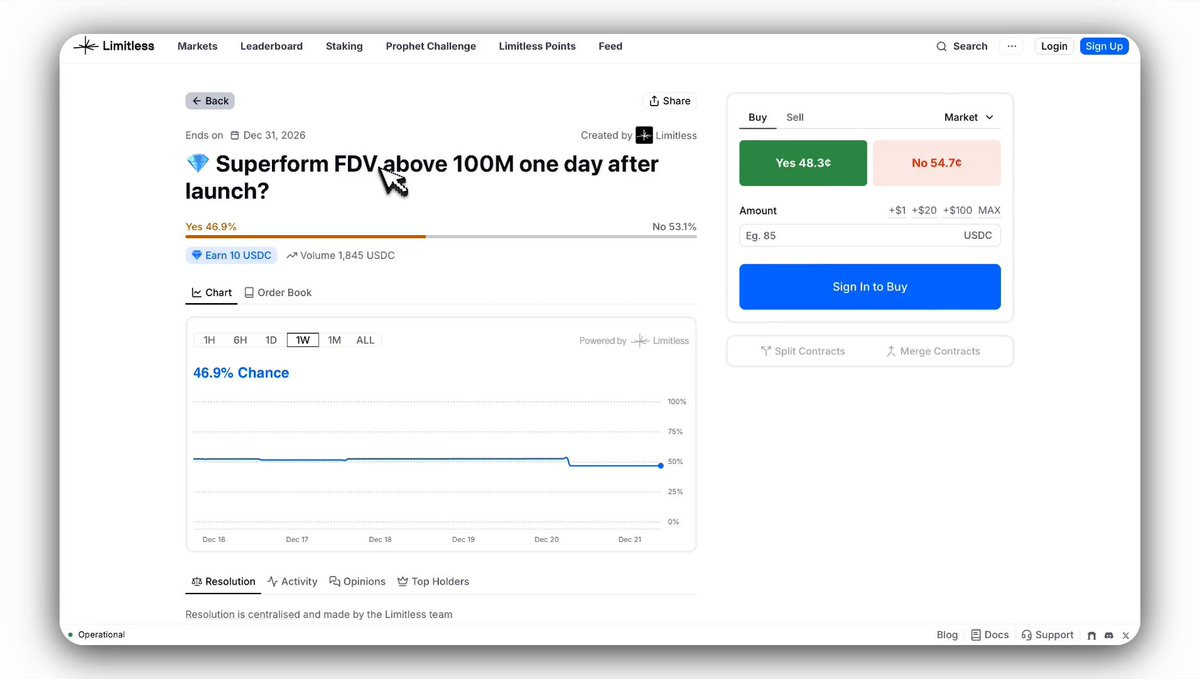Go to Staking
This screenshot has width=1200, height=679.
344,46
